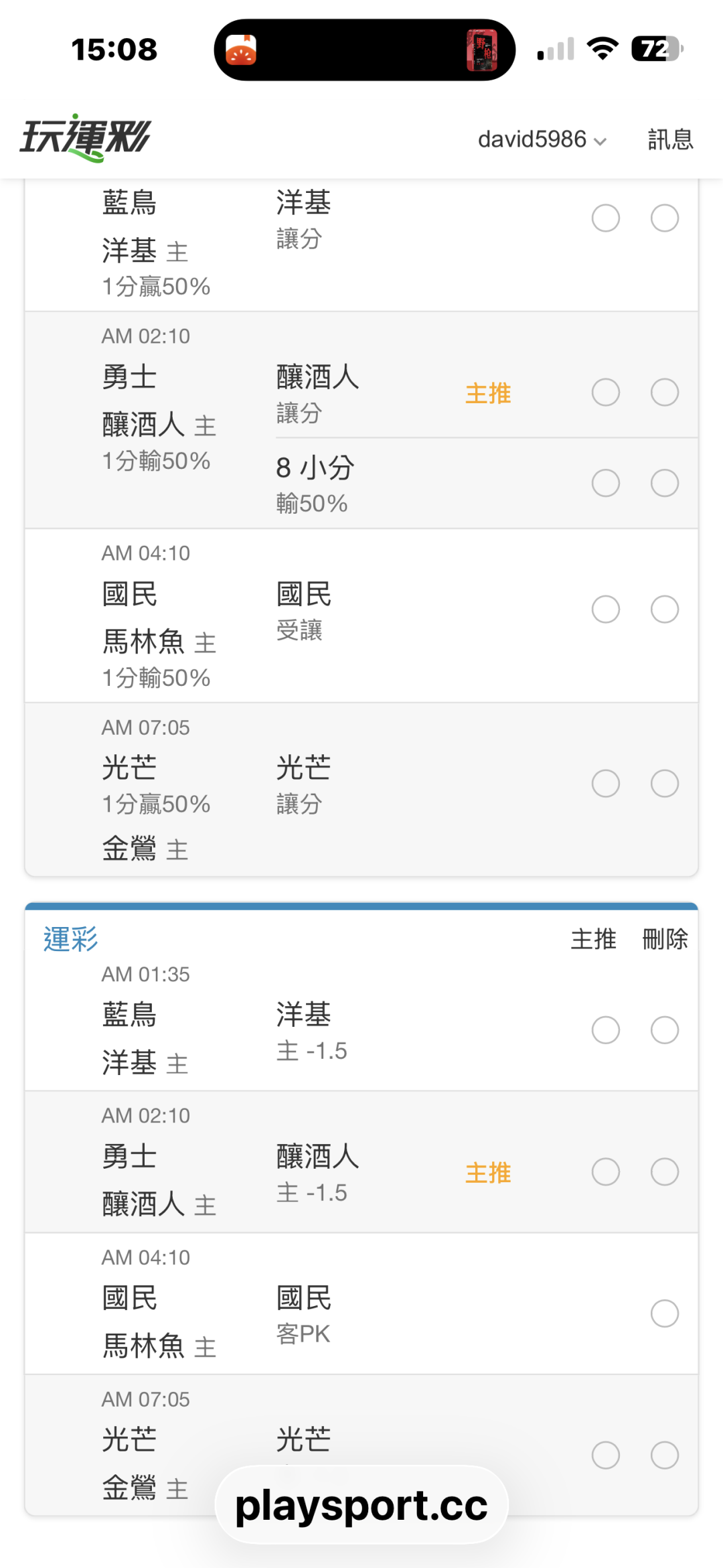Click the 運彩 section heading link
723x1568 pixels.
pyautogui.click(x=71, y=939)
